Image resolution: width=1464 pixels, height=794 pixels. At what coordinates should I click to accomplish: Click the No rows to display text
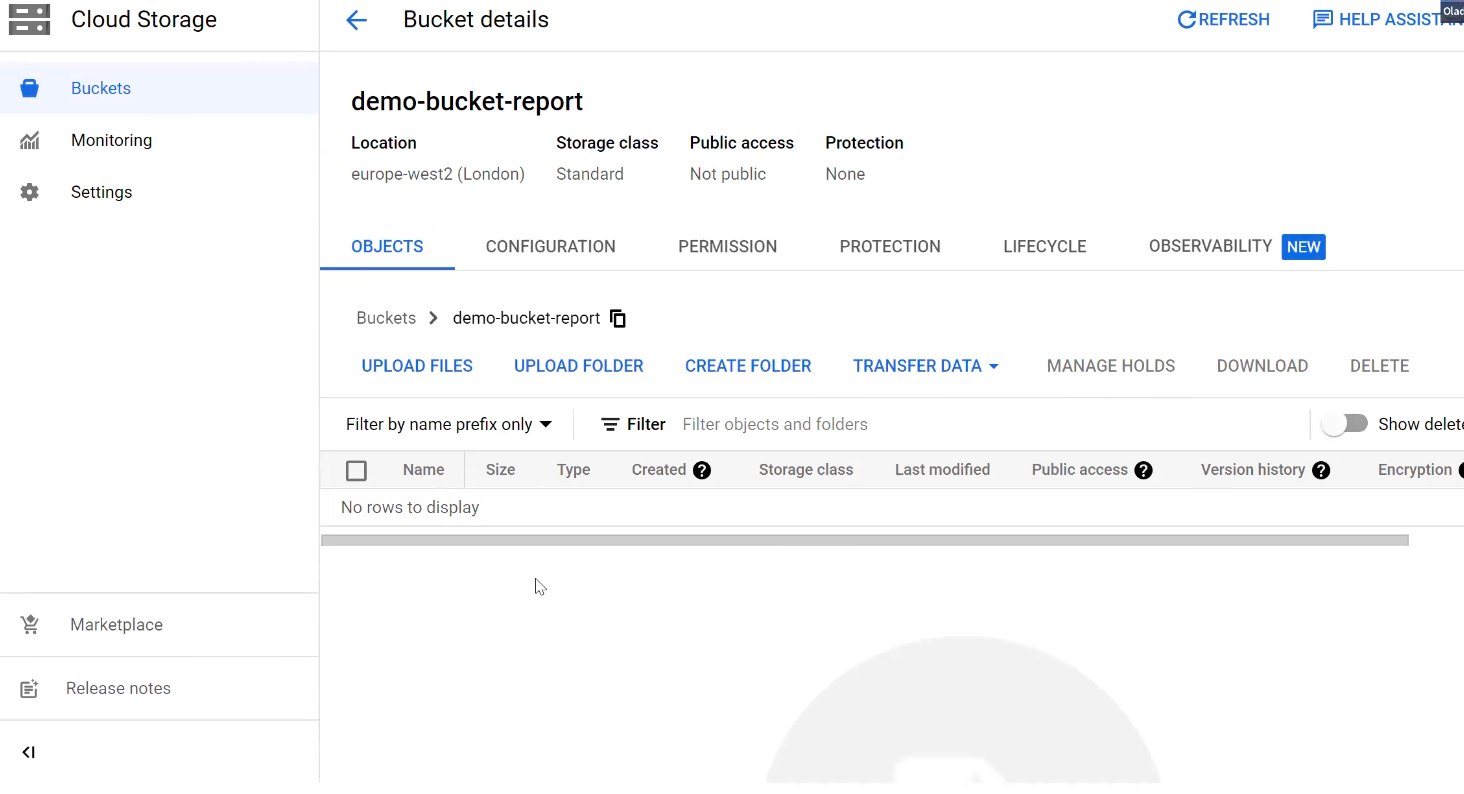click(x=410, y=507)
